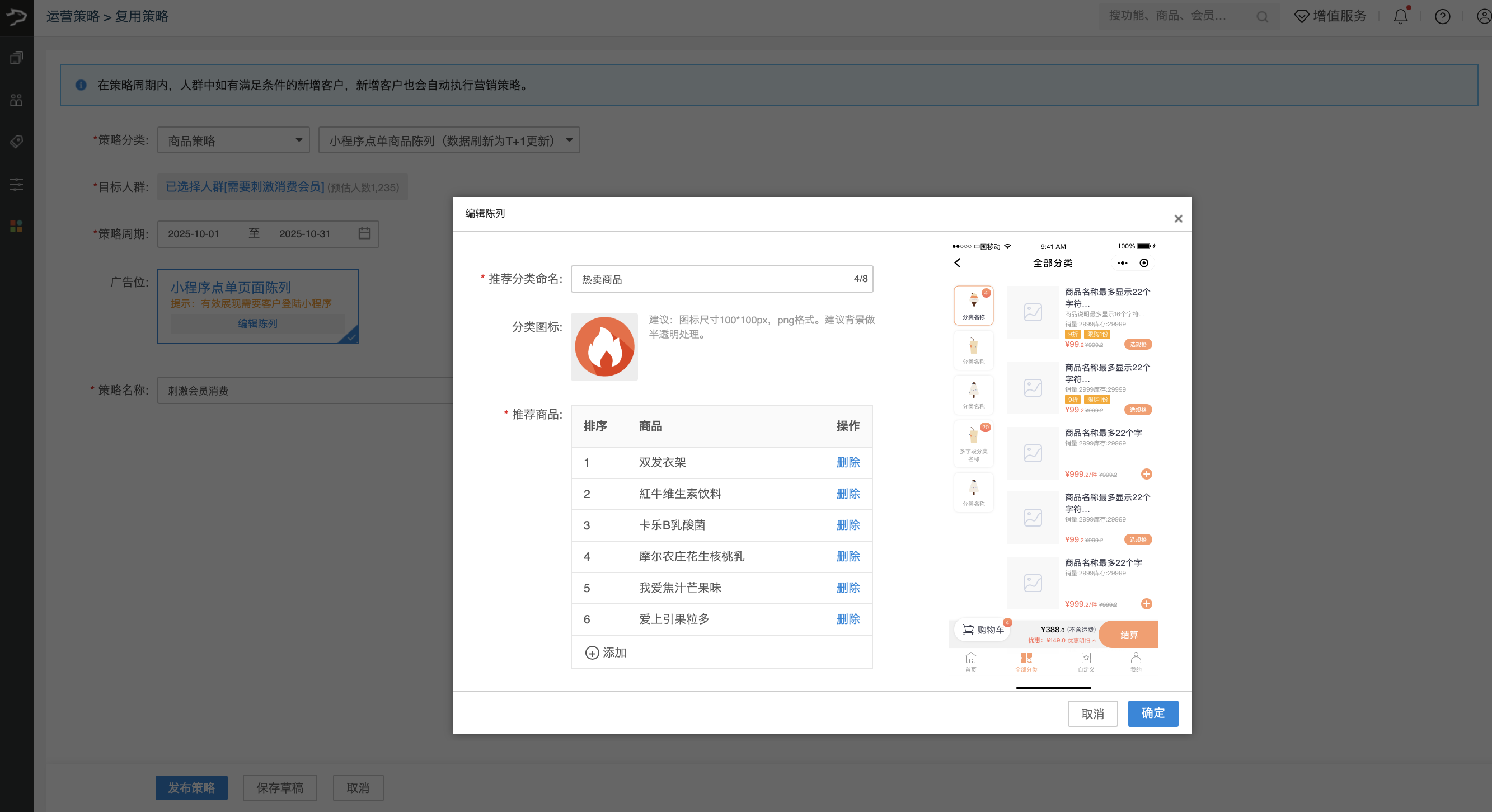Screen dimensions: 1492x812
Task: Click the calendar icon in date range
Action: (364, 233)
